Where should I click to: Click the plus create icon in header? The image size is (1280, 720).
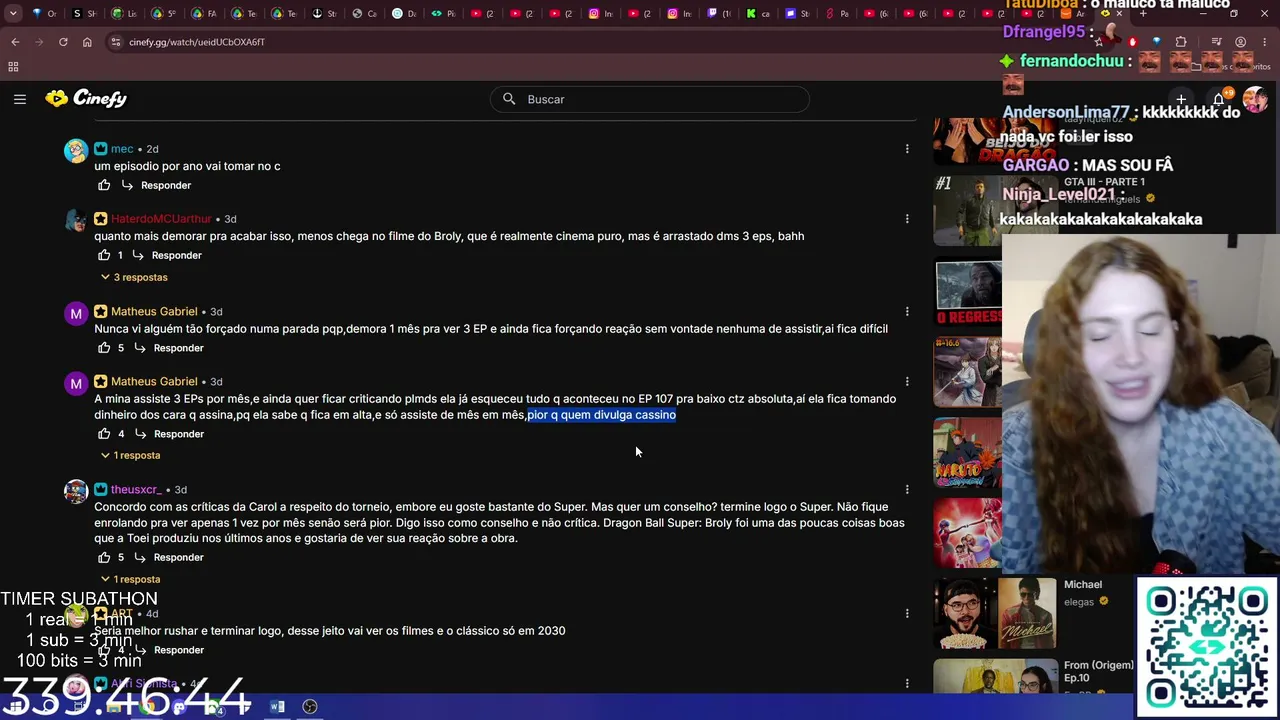click(1181, 99)
